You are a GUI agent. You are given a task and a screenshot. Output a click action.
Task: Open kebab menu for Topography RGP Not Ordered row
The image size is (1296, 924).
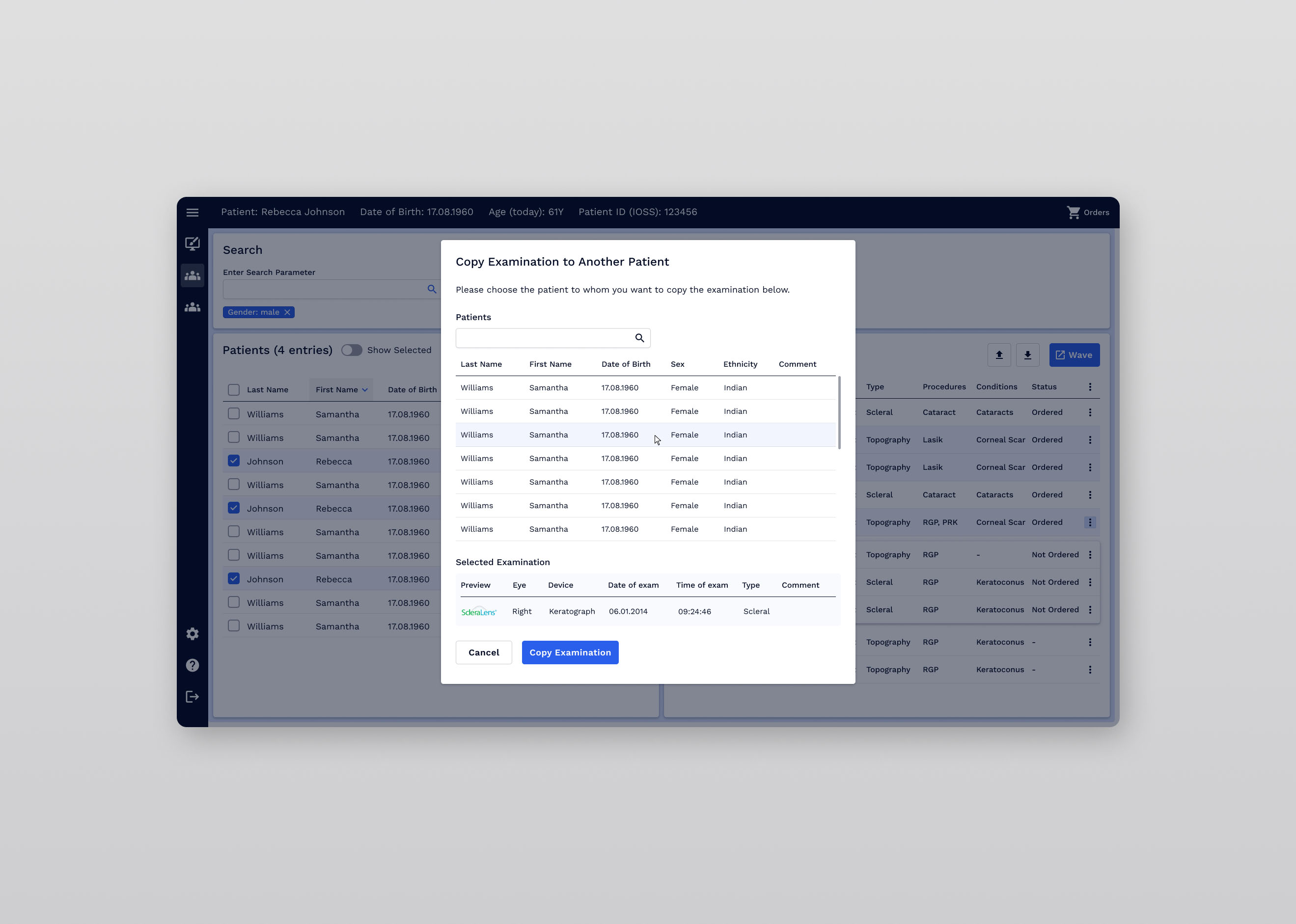click(x=1090, y=555)
